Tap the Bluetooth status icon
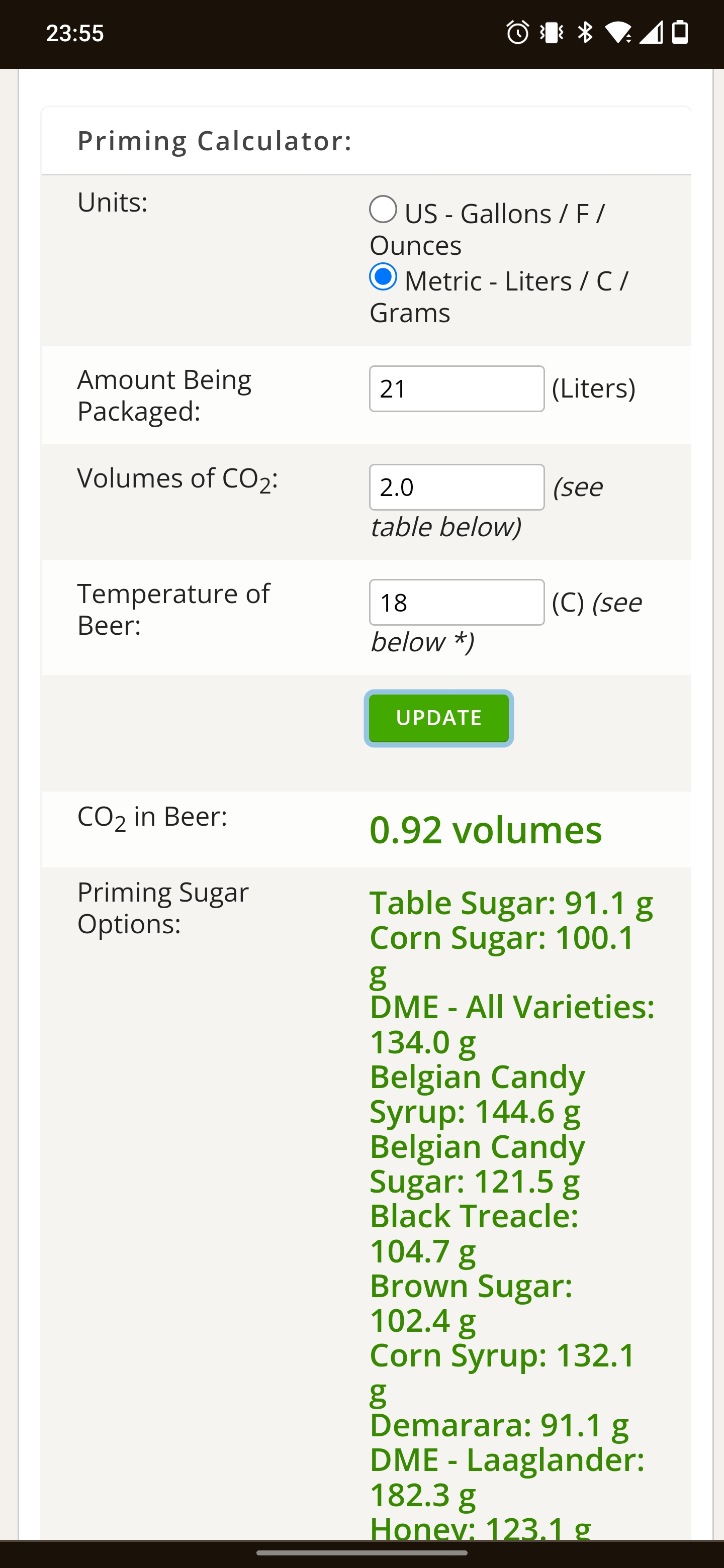 (585, 33)
